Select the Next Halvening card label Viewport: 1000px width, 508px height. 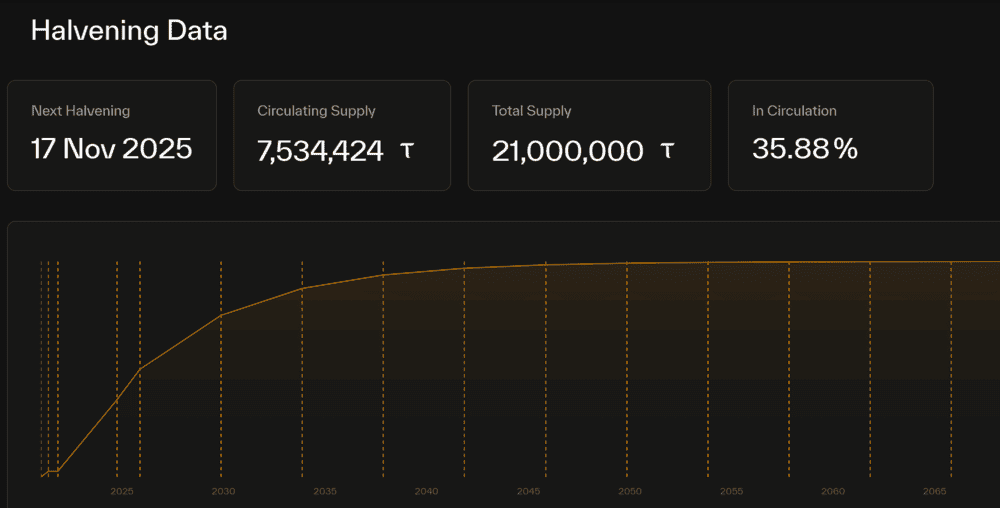click(80, 111)
